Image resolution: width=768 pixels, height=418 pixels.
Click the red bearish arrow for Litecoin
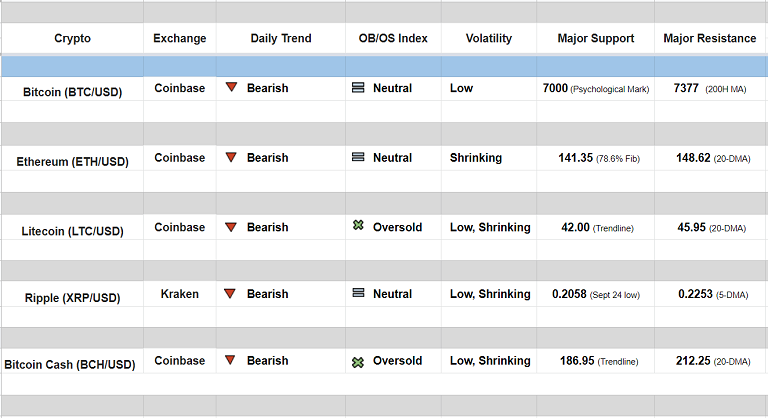click(x=231, y=228)
